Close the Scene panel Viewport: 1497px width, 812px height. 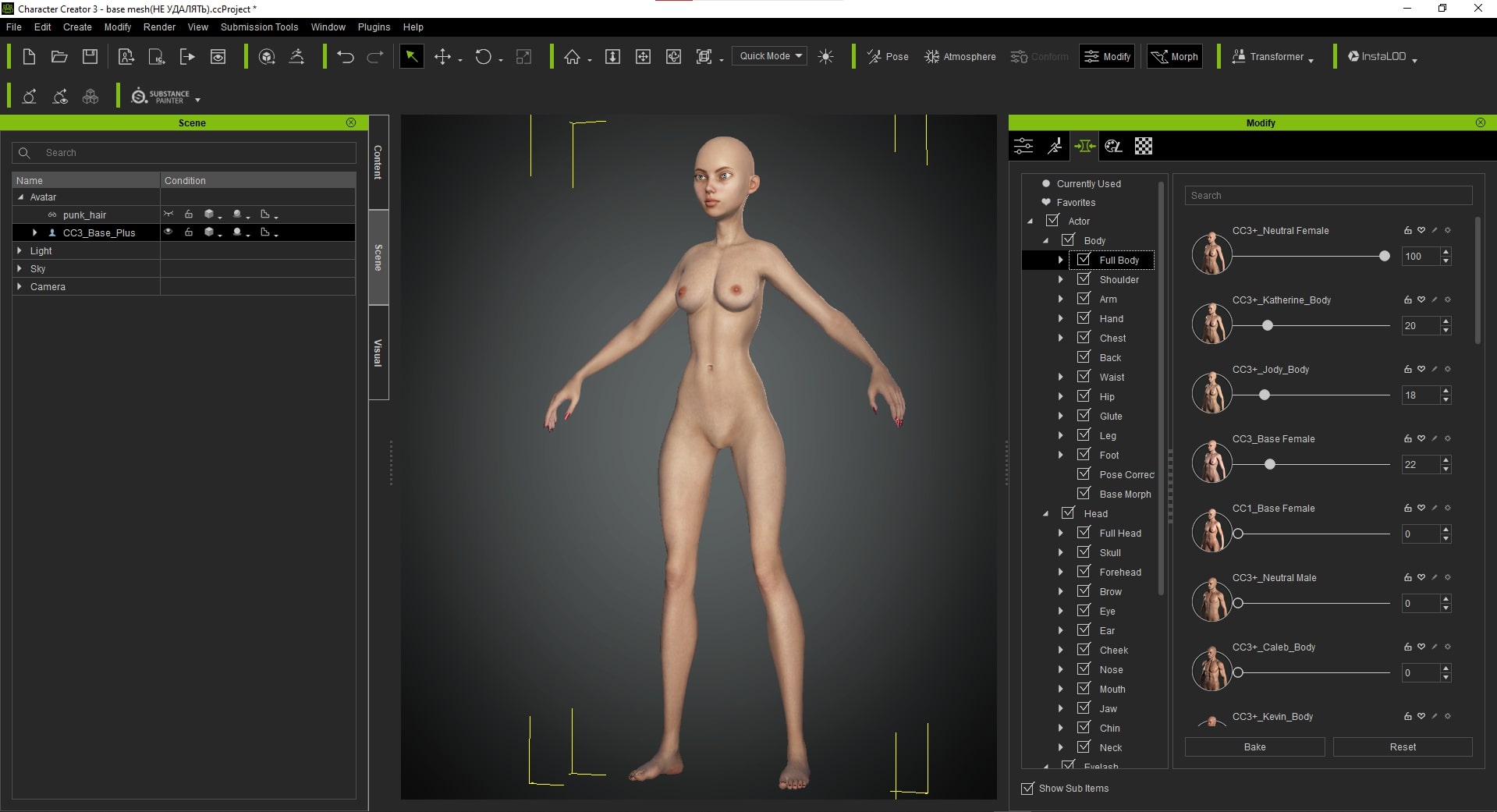click(x=351, y=122)
